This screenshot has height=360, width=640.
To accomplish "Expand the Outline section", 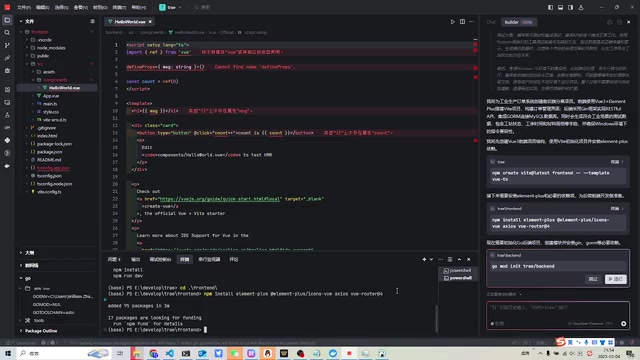I will pos(57,253).
